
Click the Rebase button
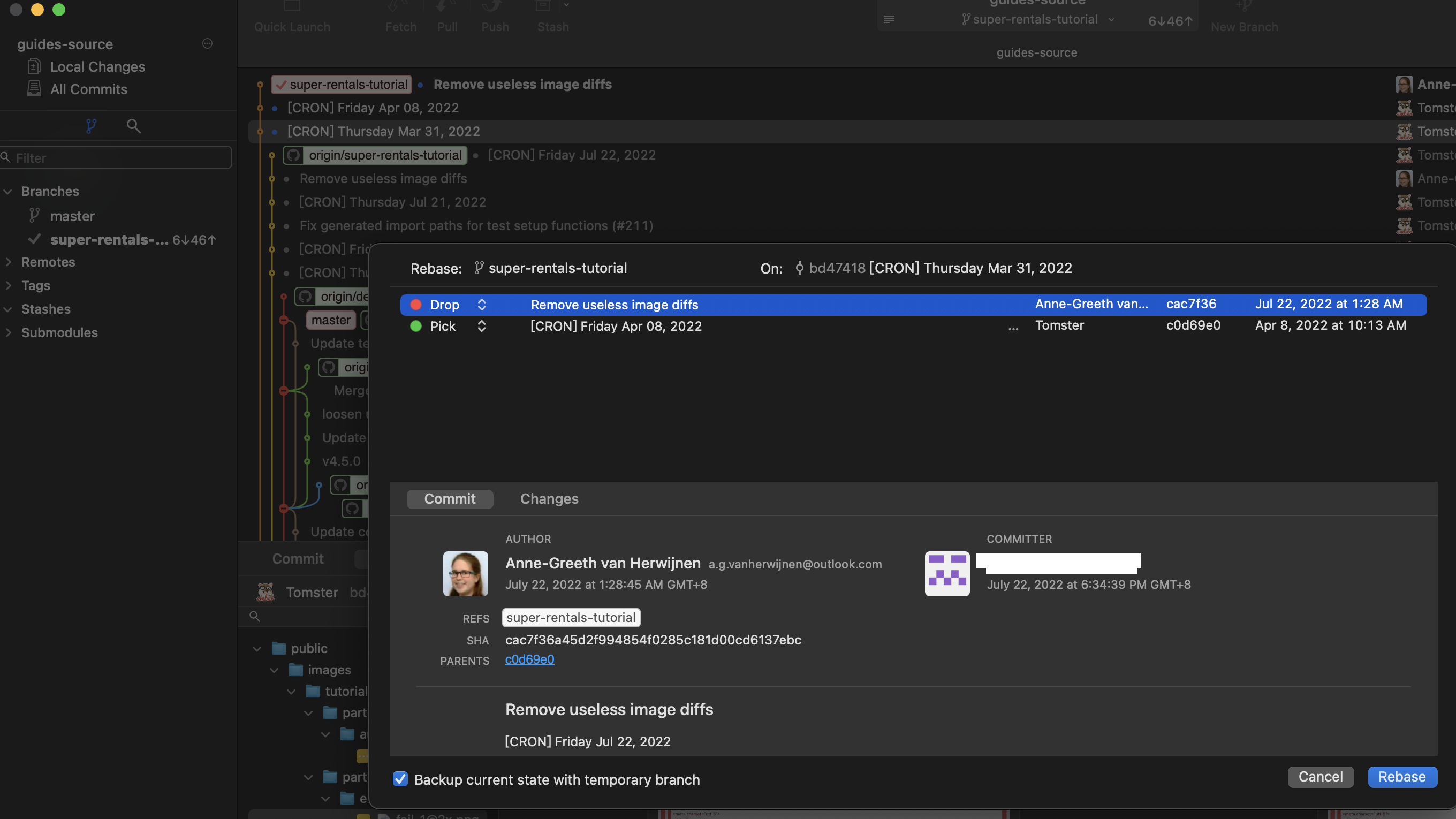[1402, 777]
